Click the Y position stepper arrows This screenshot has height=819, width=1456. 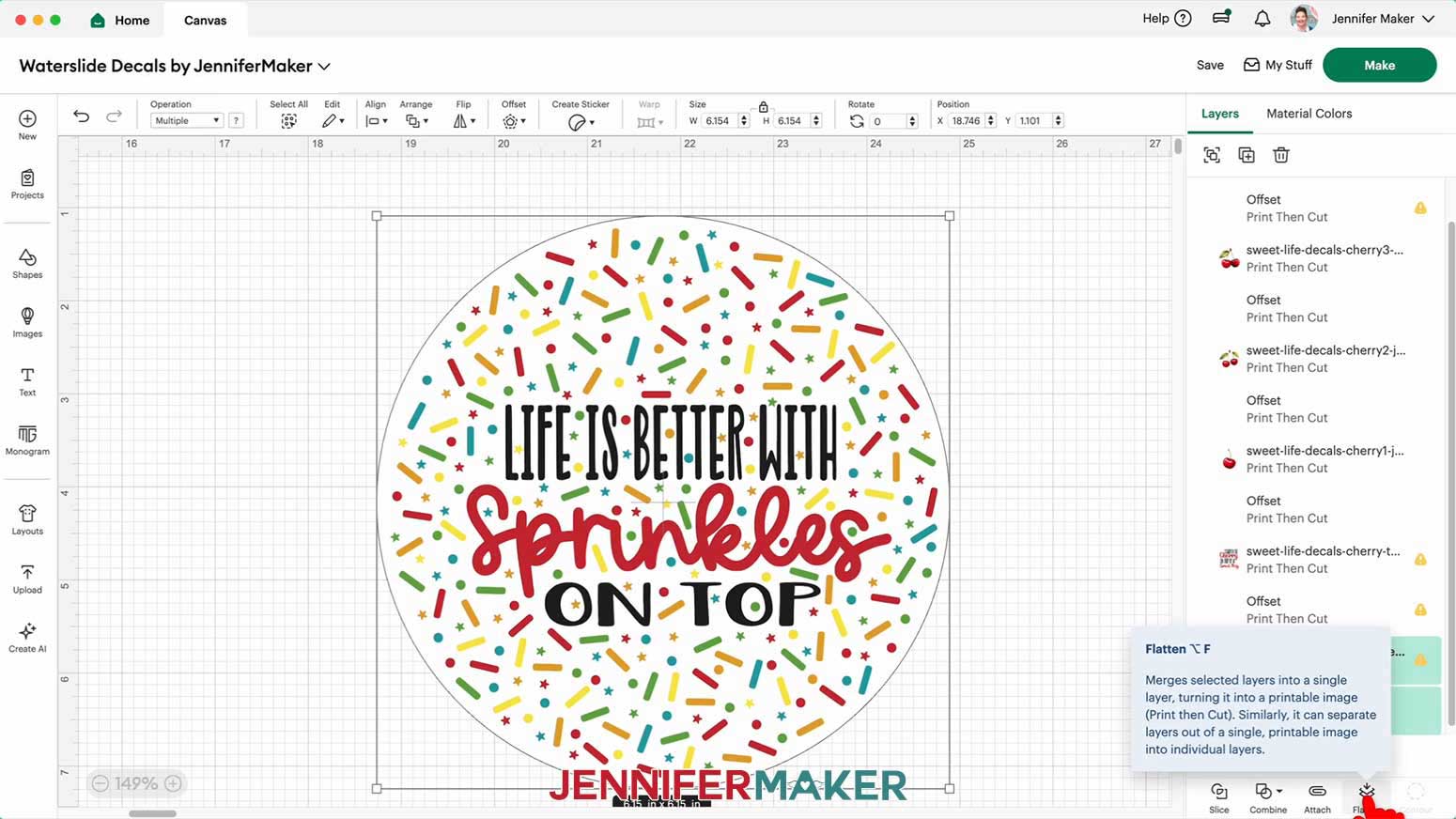(x=1059, y=120)
